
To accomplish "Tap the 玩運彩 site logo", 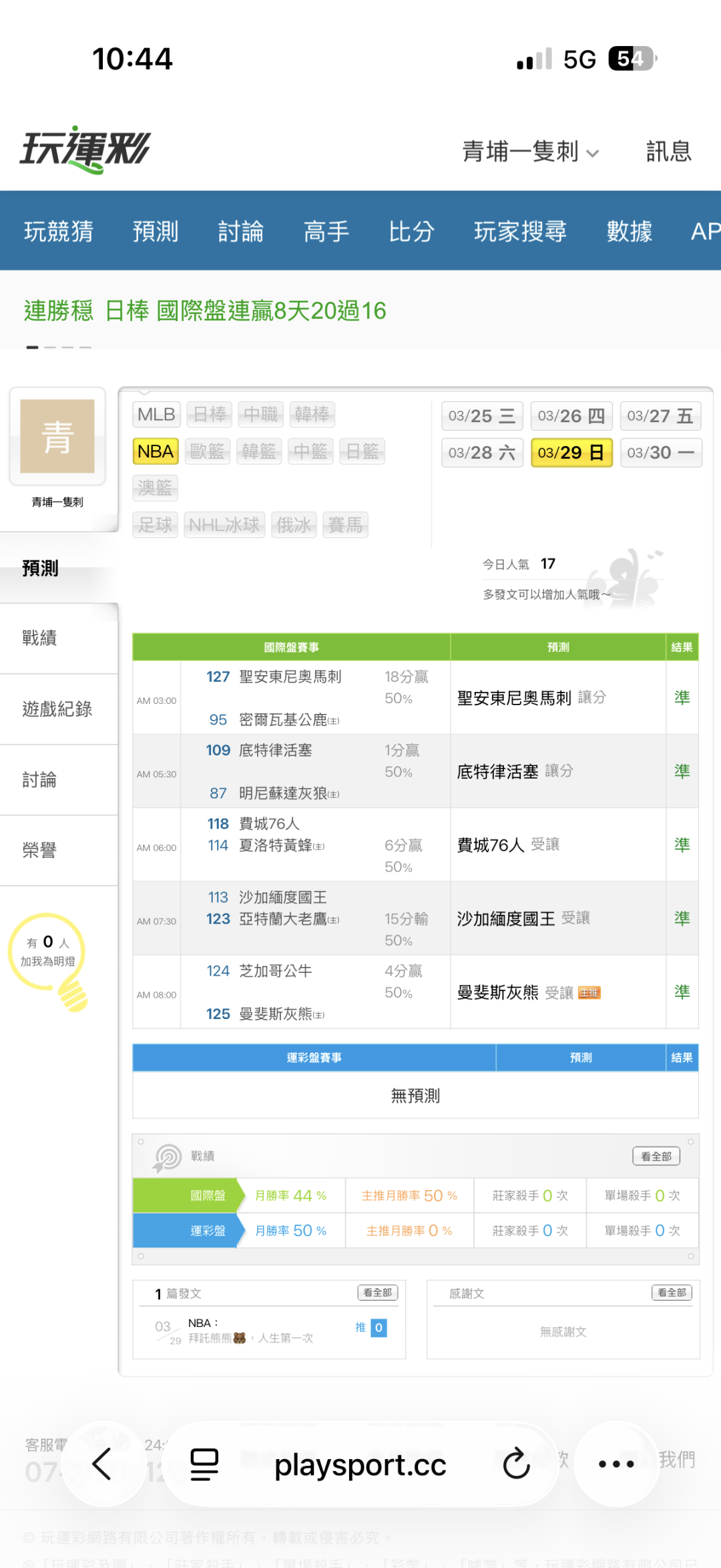I will coord(85,149).
